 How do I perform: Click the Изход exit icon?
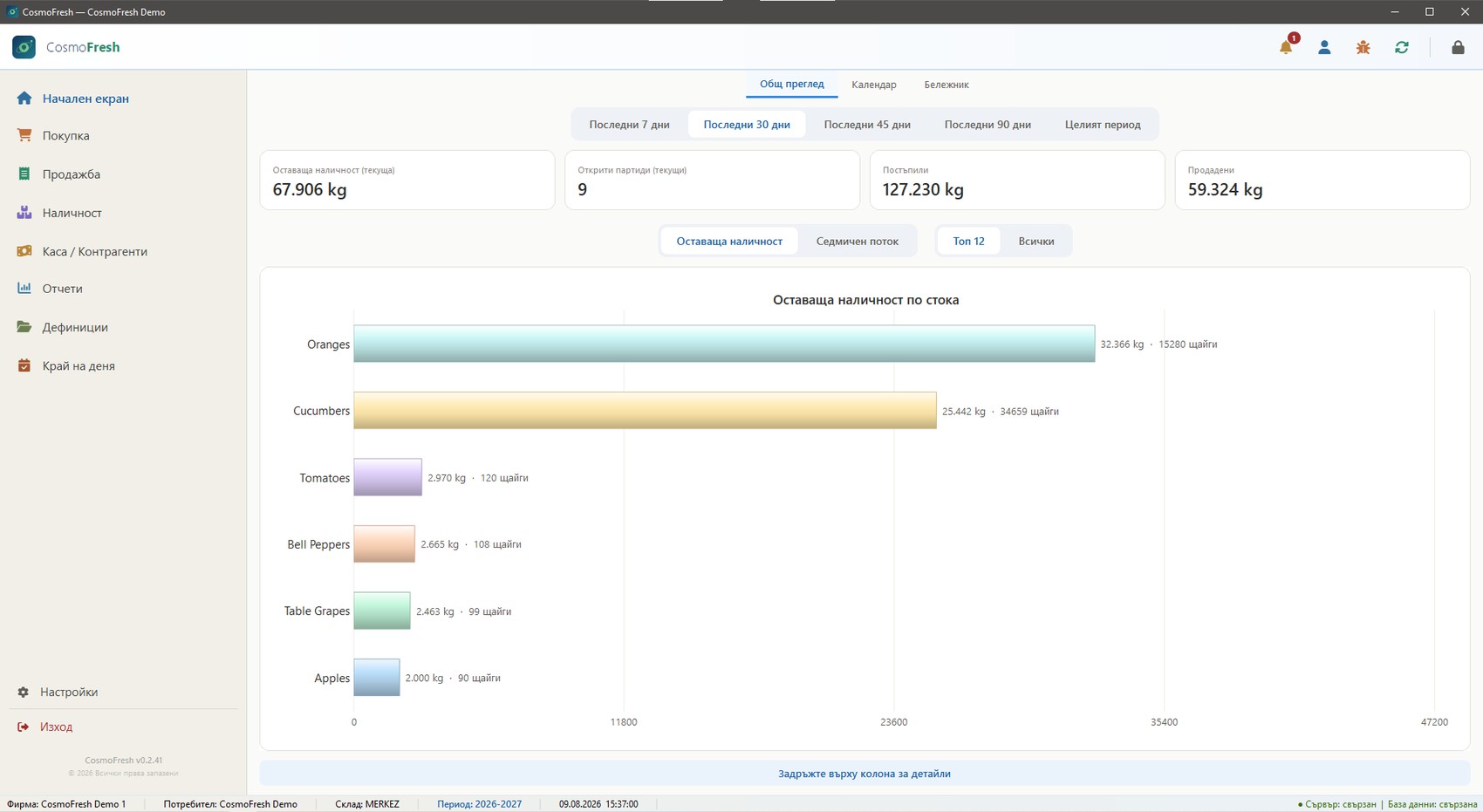pyautogui.click(x=24, y=727)
